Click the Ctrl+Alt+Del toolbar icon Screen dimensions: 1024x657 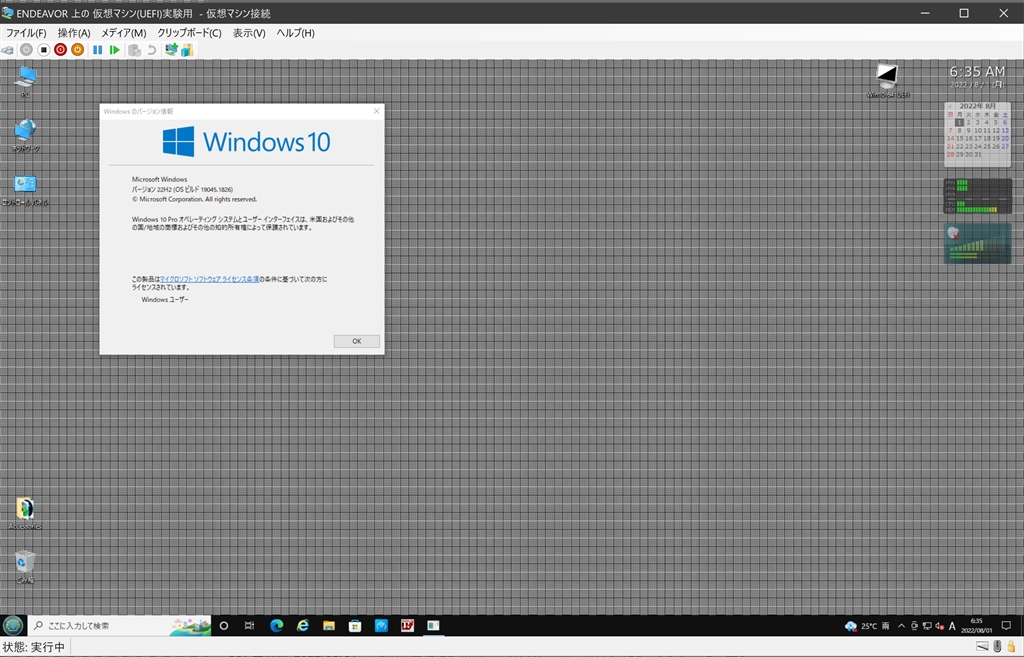click(x=7, y=50)
